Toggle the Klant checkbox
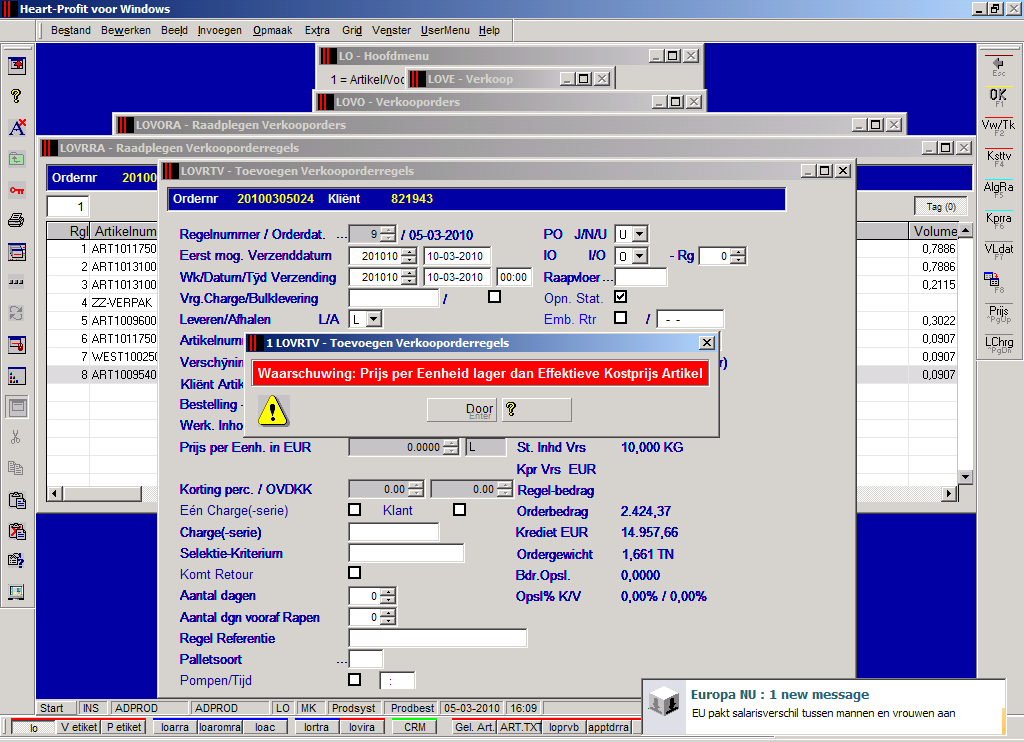Viewport: 1024px width, 742px height. (x=460, y=509)
